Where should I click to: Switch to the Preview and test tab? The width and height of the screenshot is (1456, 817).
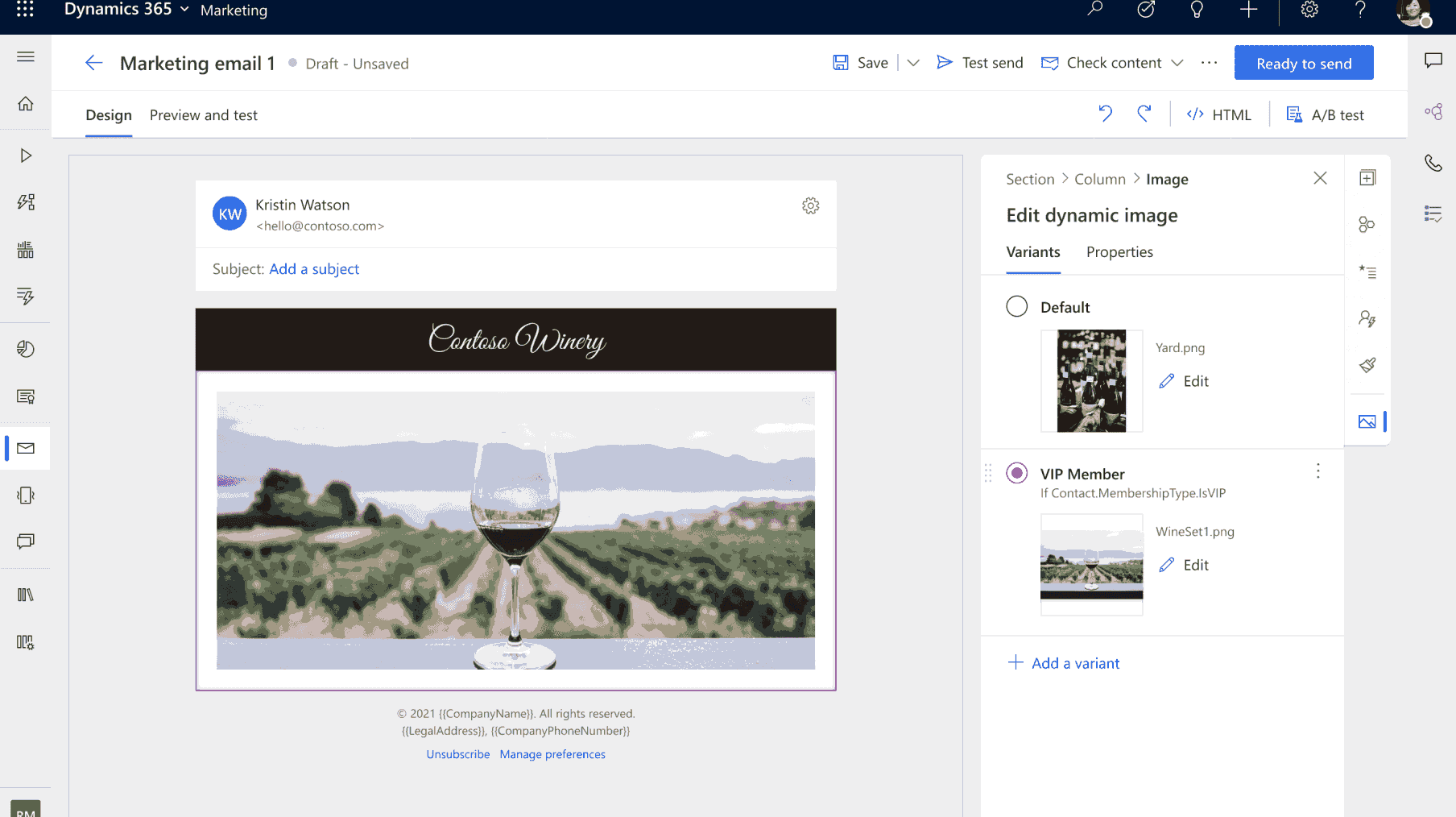(x=203, y=115)
